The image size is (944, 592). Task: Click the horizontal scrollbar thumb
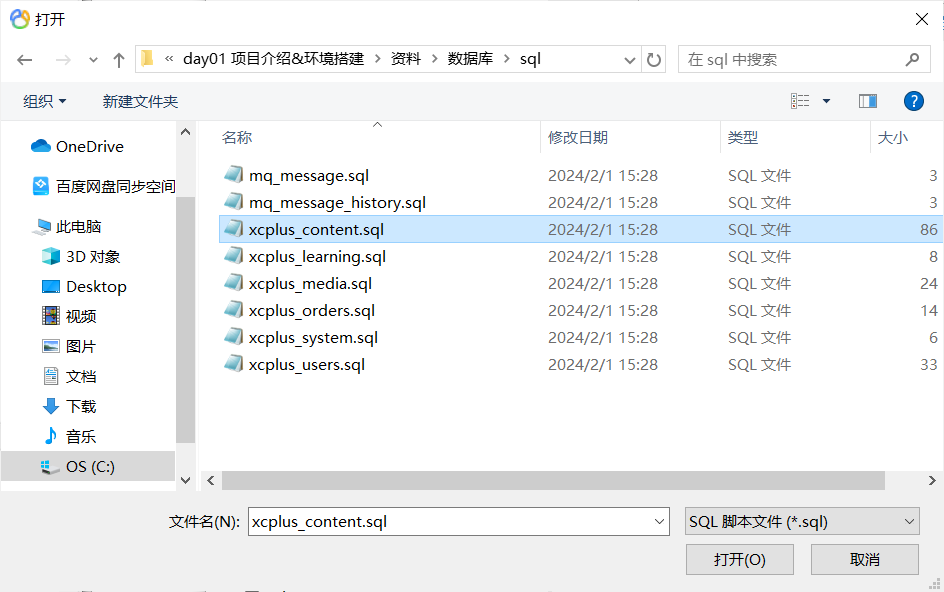click(553, 481)
